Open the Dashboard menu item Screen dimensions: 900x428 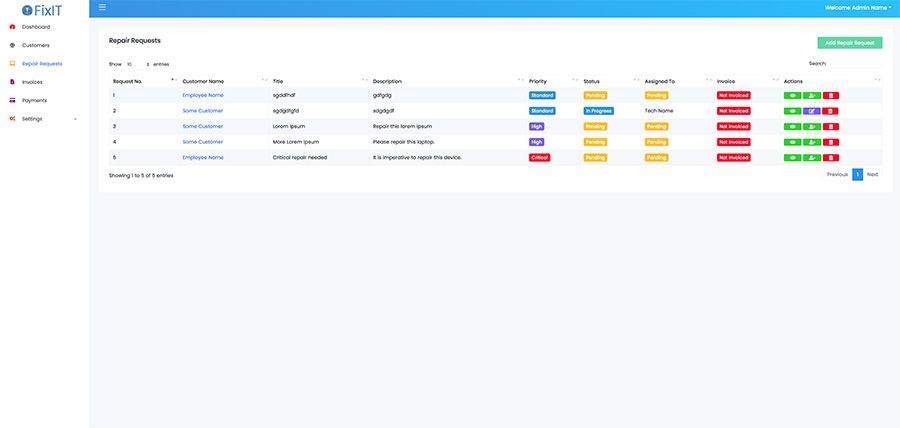click(x=36, y=27)
